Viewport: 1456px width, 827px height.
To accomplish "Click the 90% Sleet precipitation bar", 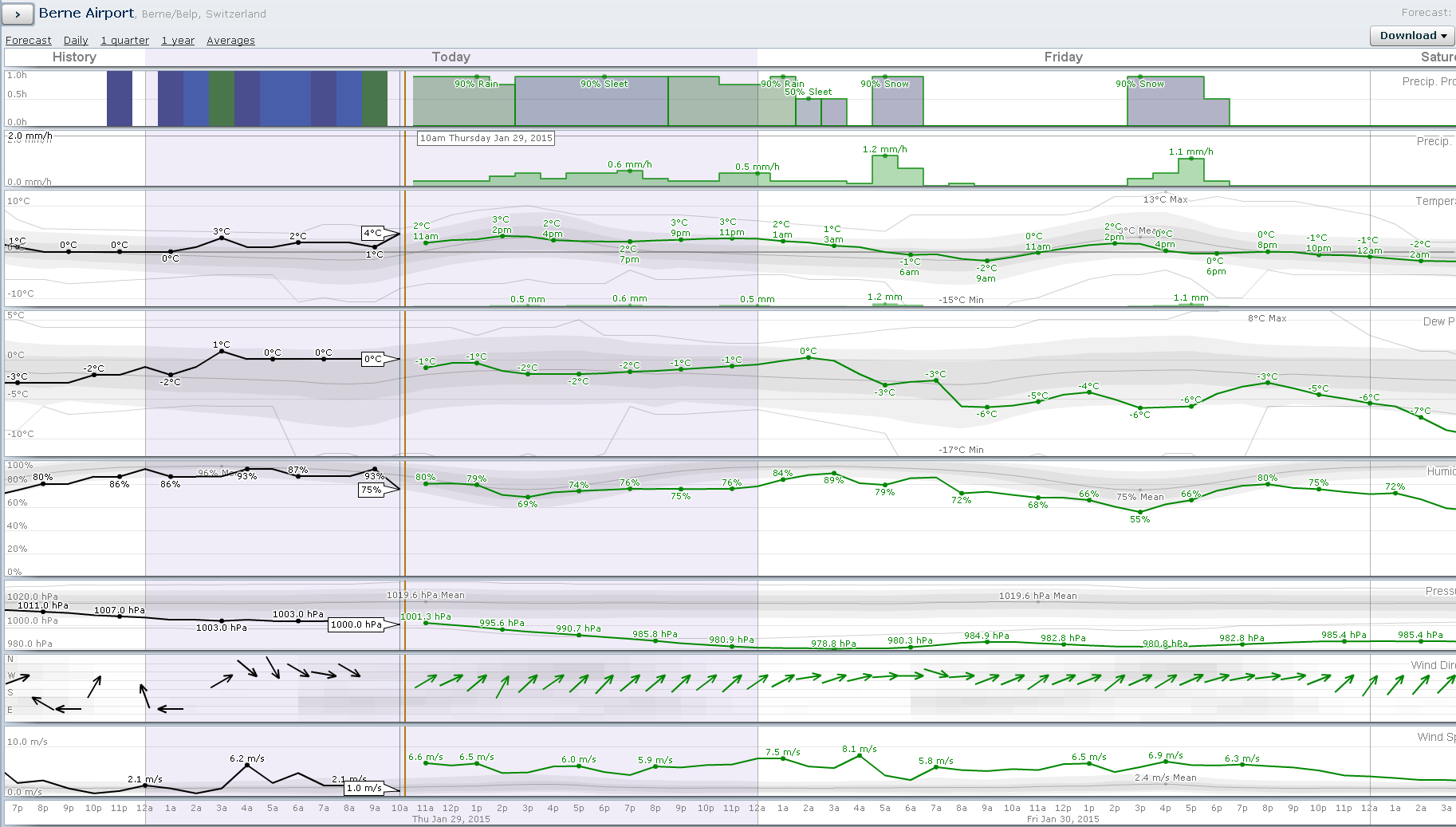I will [591, 101].
